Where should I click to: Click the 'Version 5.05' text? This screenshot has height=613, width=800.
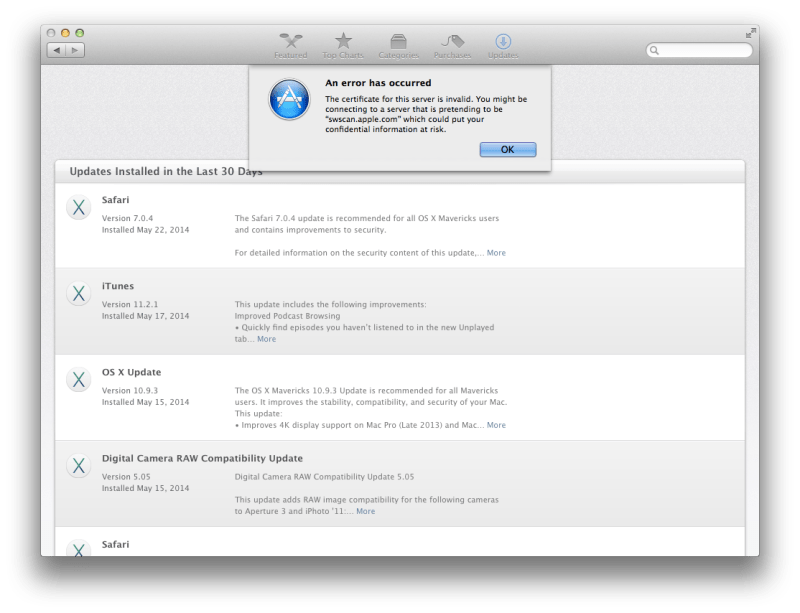126,477
